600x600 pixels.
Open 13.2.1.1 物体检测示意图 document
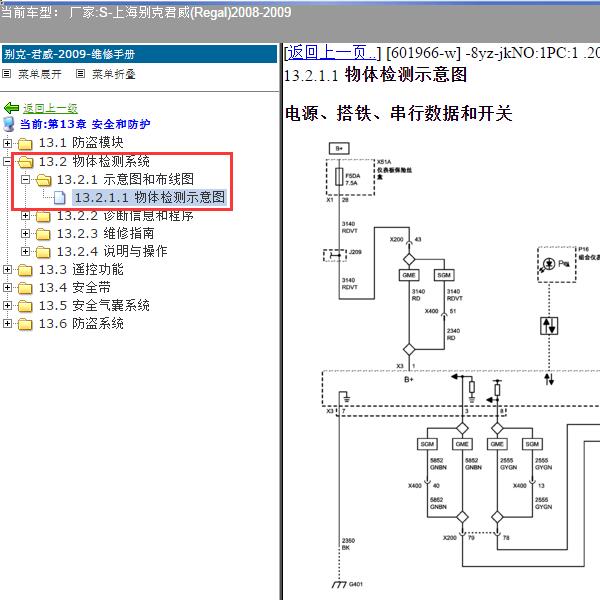pyautogui.click(x=150, y=197)
